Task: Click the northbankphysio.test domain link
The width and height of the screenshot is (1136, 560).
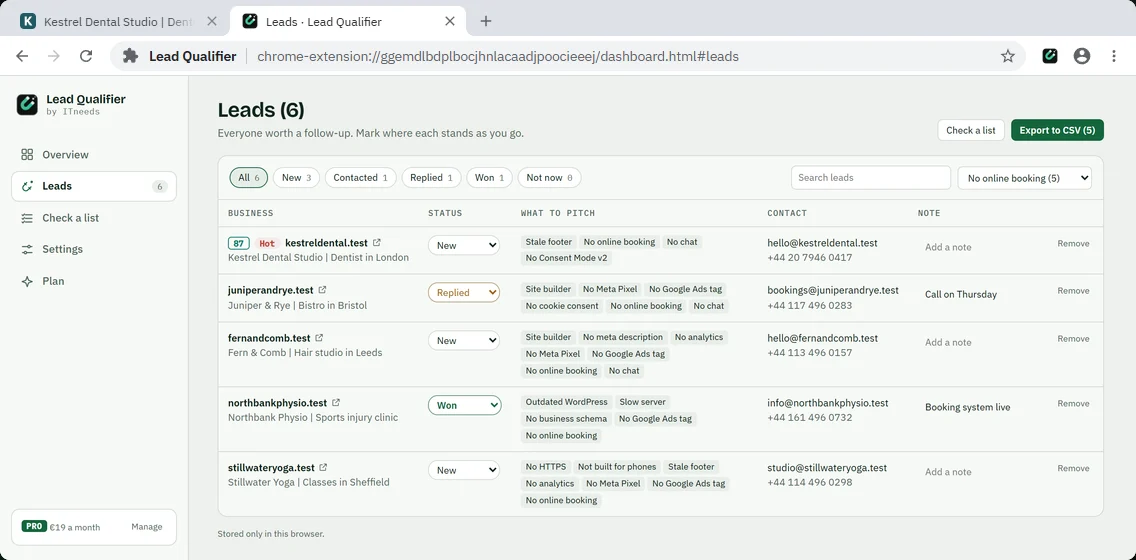Action: coord(277,402)
